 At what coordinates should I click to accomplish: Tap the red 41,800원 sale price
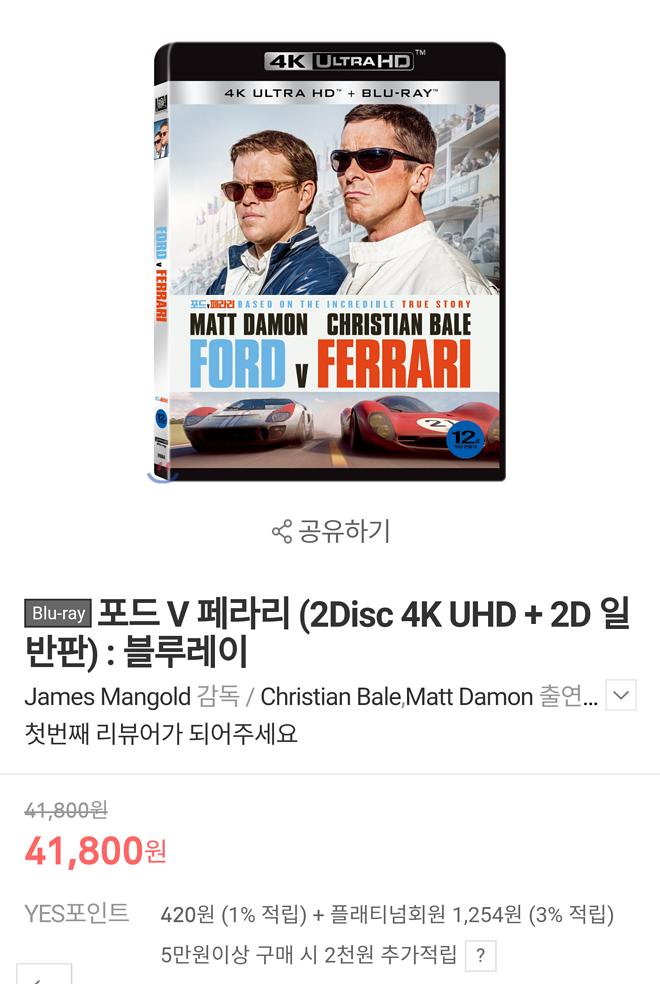tap(95, 851)
